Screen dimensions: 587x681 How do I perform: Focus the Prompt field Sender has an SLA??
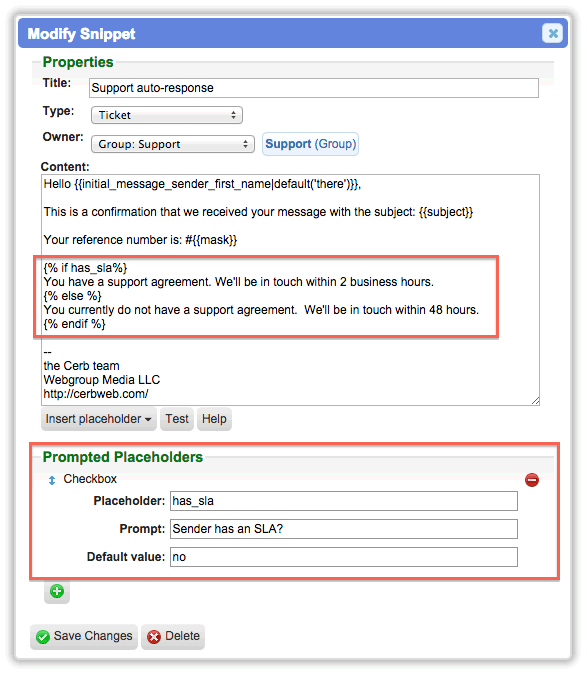pos(344,529)
